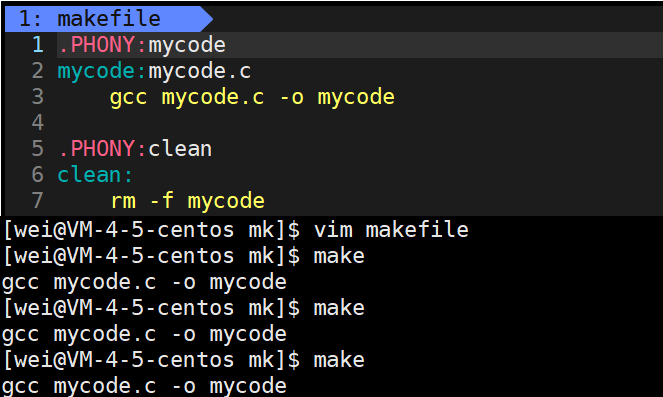Click line number 1 in gutter
Image resolution: width=663 pixels, height=397 pixels.
[x=38, y=45]
